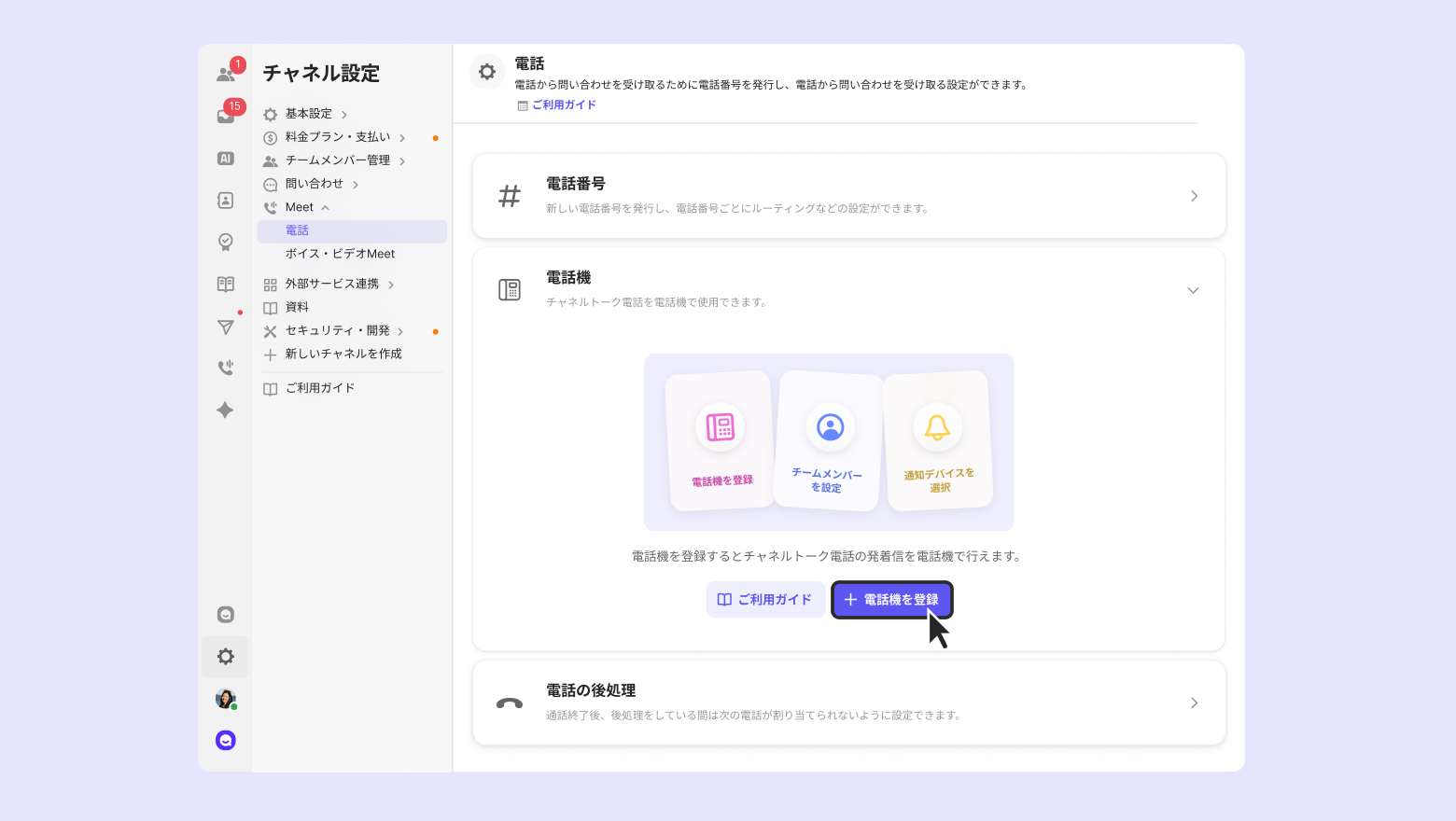Image resolution: width=1456 pixels, height=821 pixels.
Task: Select 電話 in the Meet submenu
Action: [x=352, y=231]
